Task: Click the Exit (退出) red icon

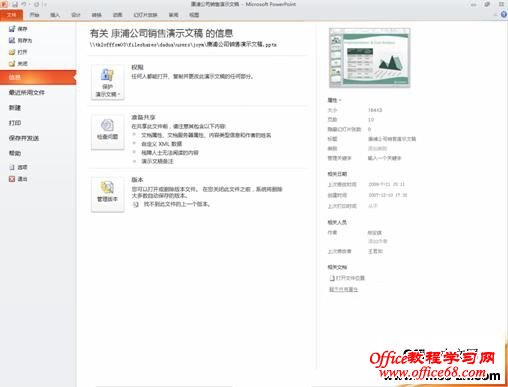Action: coord(12,179)
